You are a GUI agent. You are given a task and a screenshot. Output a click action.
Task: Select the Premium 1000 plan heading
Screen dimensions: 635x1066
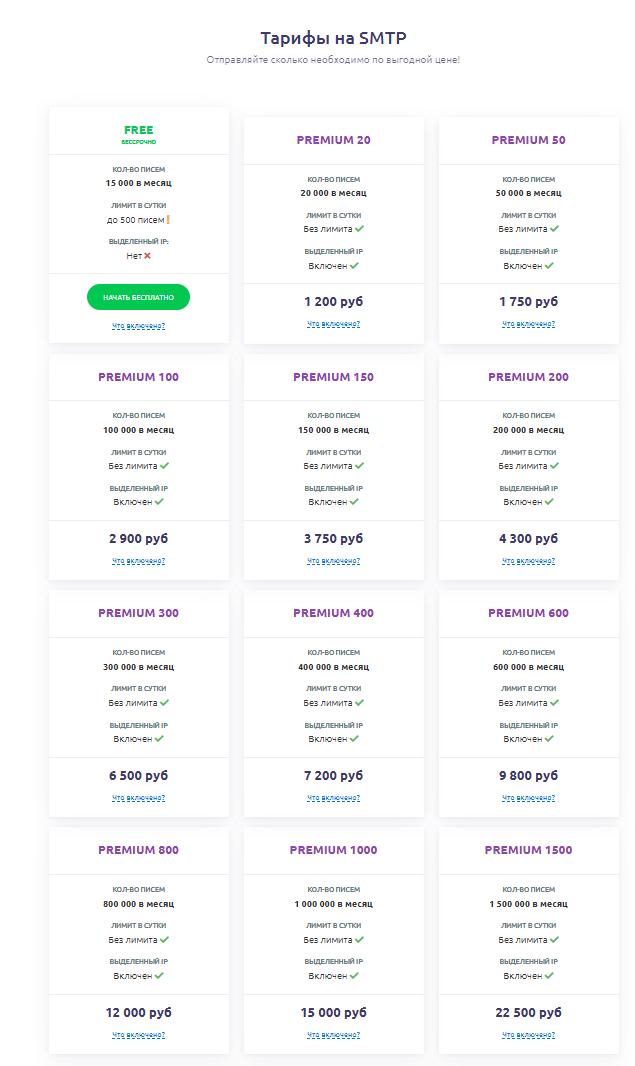click(333, 850)
